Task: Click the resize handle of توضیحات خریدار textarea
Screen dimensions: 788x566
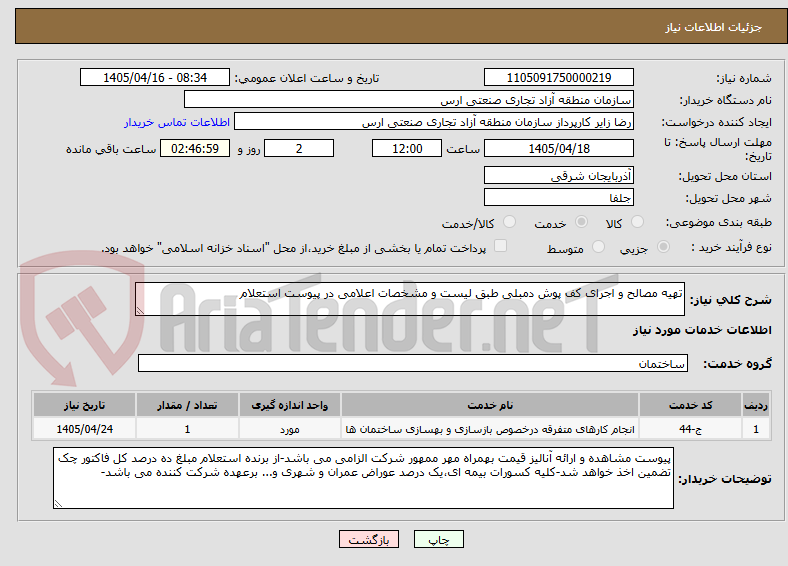Action: [x=58, y=503]
